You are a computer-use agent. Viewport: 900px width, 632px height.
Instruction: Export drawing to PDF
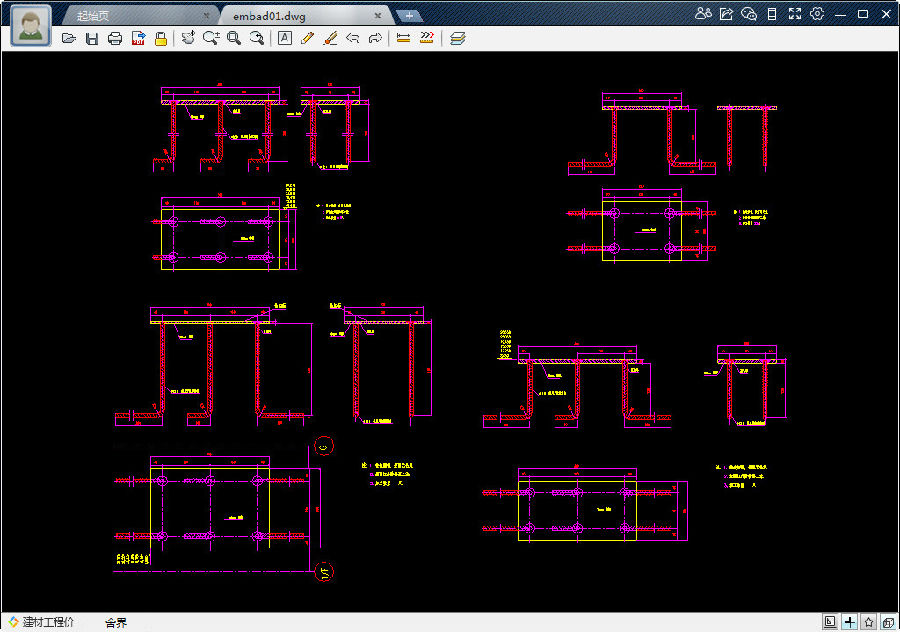138,38
